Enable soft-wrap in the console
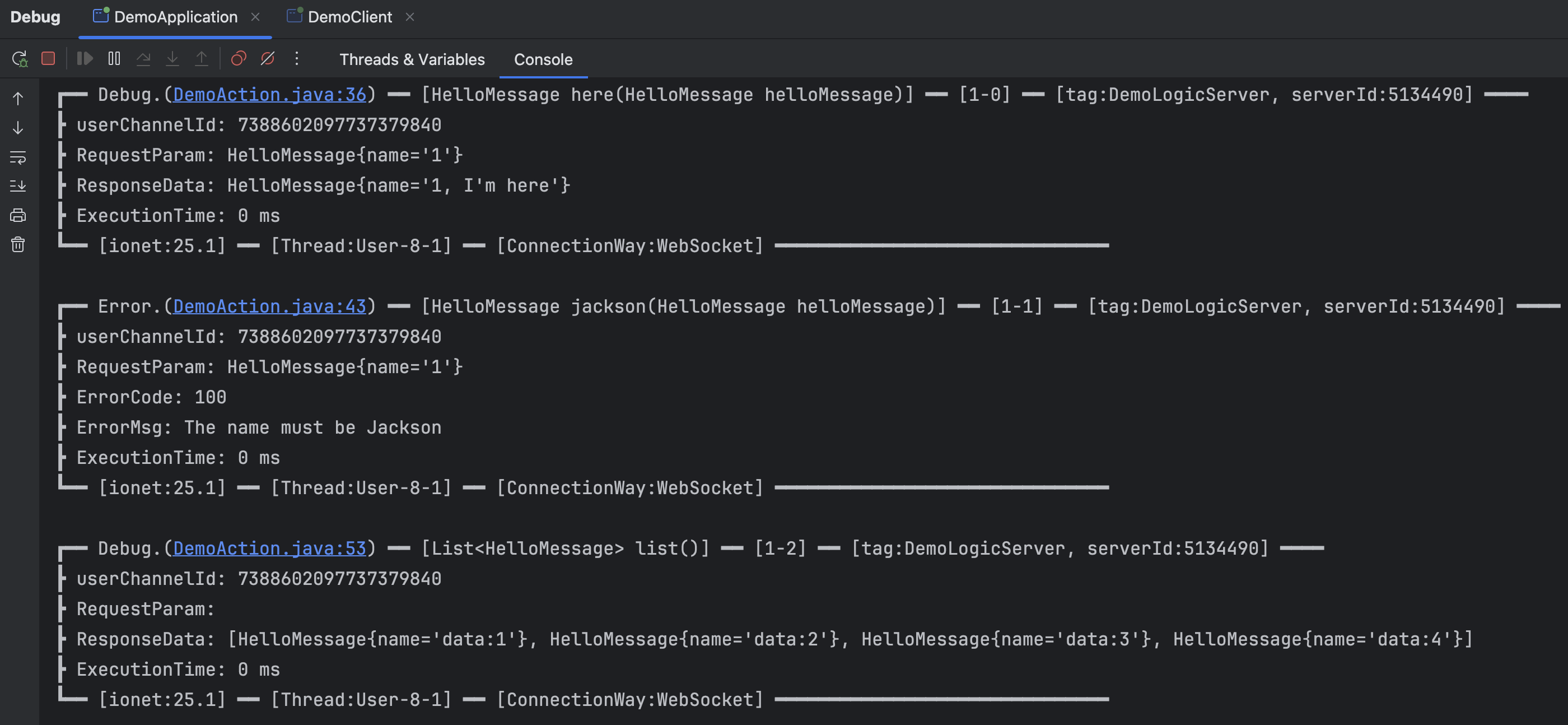Image resolution: width=1568 pixels, height=725 pixels. tap(18, 159)
